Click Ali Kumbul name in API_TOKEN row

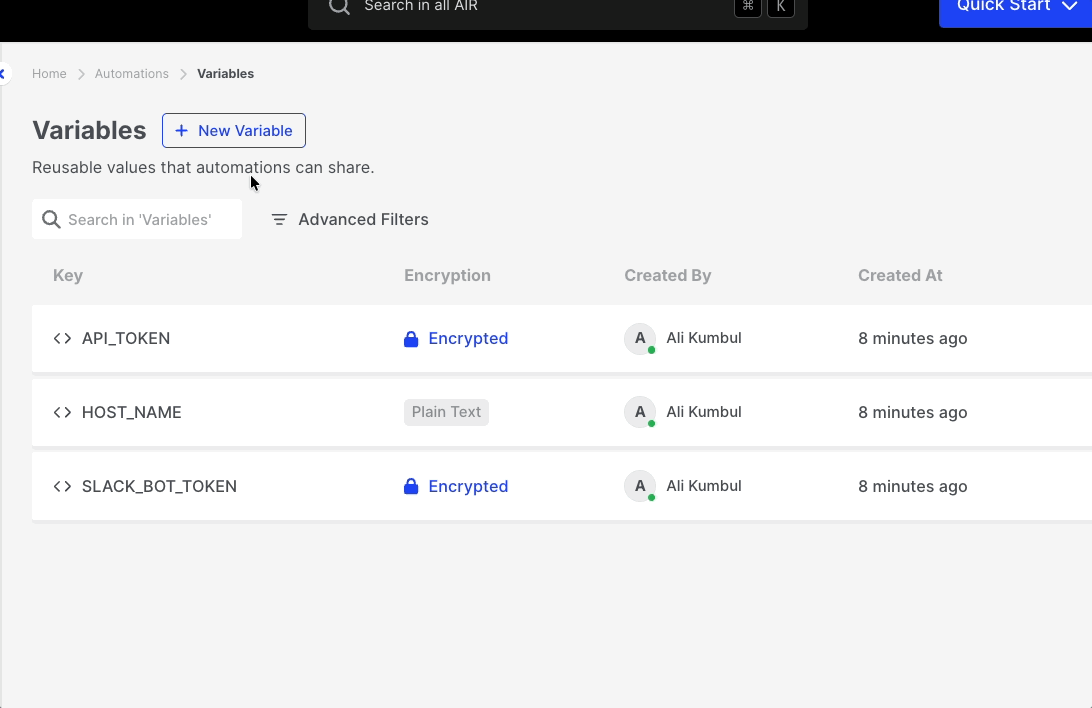pos(704,338)
